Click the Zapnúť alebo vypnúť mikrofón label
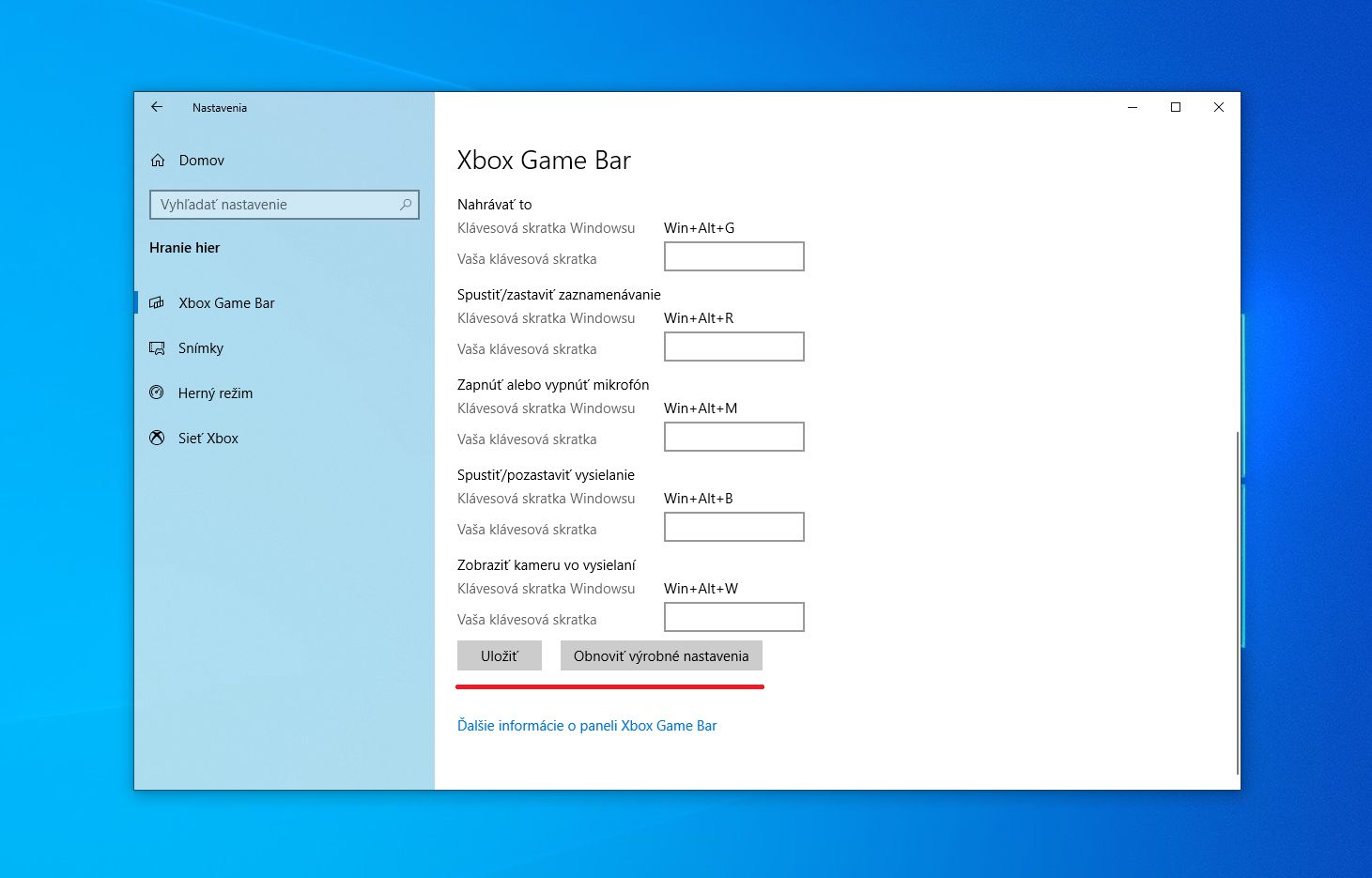This screenshot has height=878, width=1372. (553, 385)
